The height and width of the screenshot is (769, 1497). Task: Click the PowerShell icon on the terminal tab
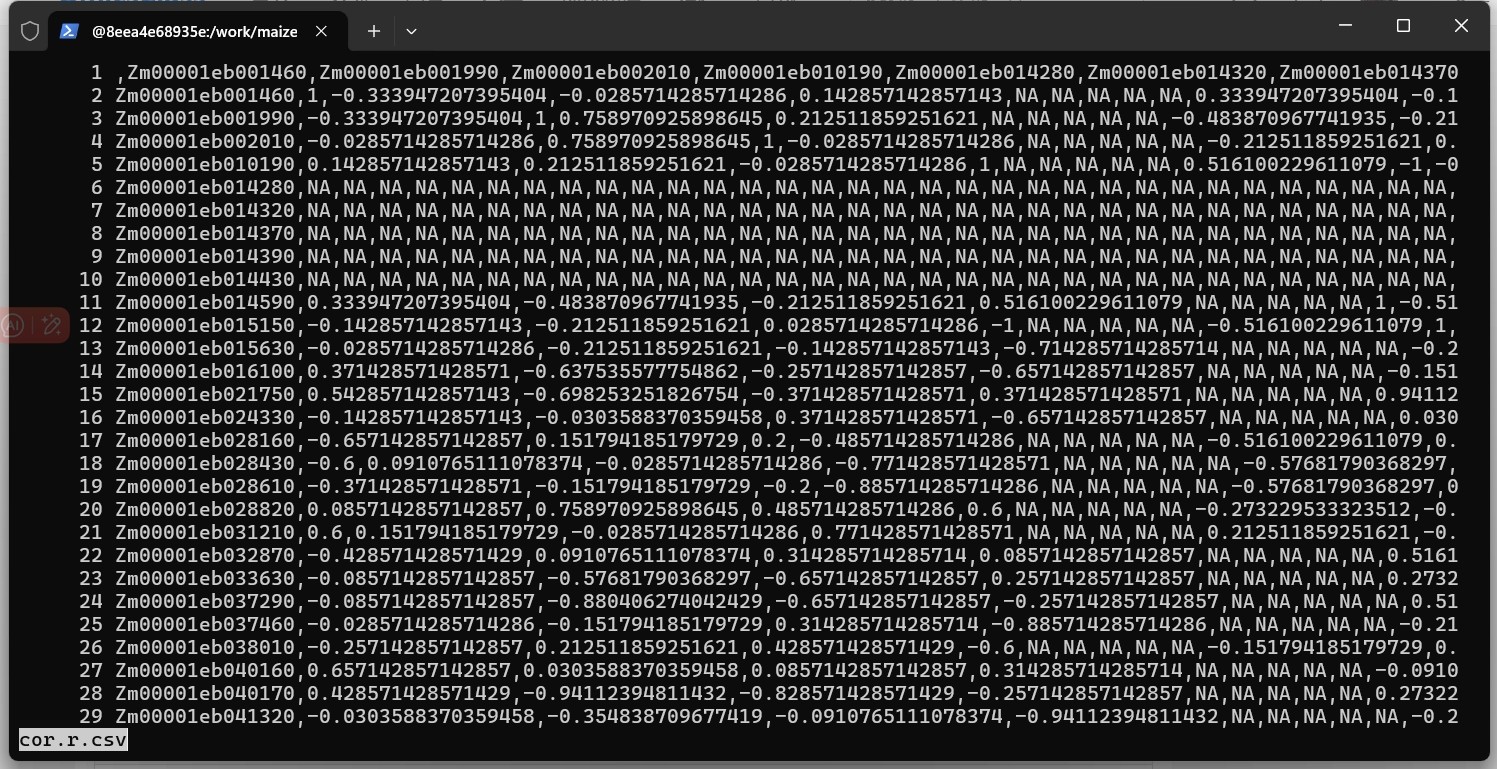point(69,31)
